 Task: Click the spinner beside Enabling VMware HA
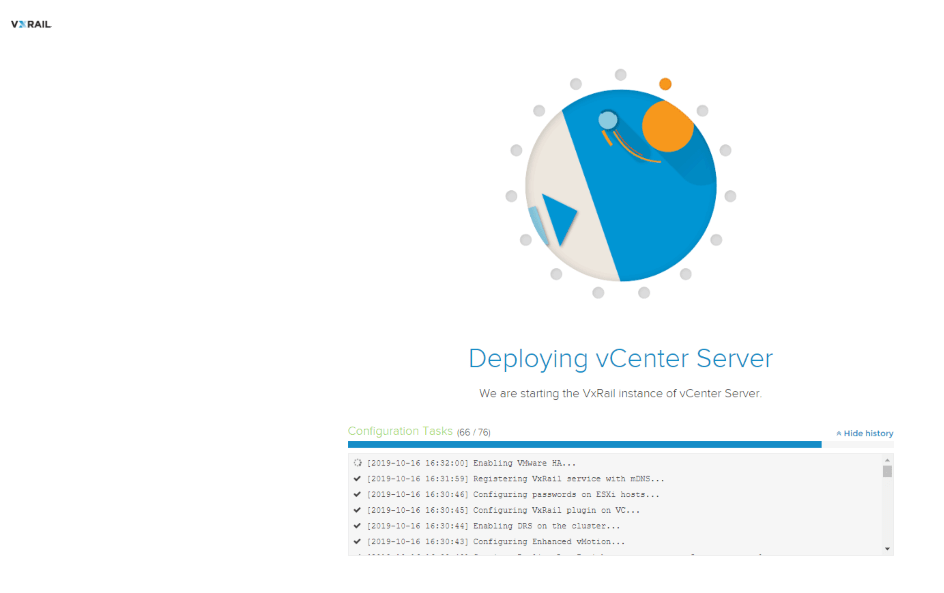click(x=357, y=463)
